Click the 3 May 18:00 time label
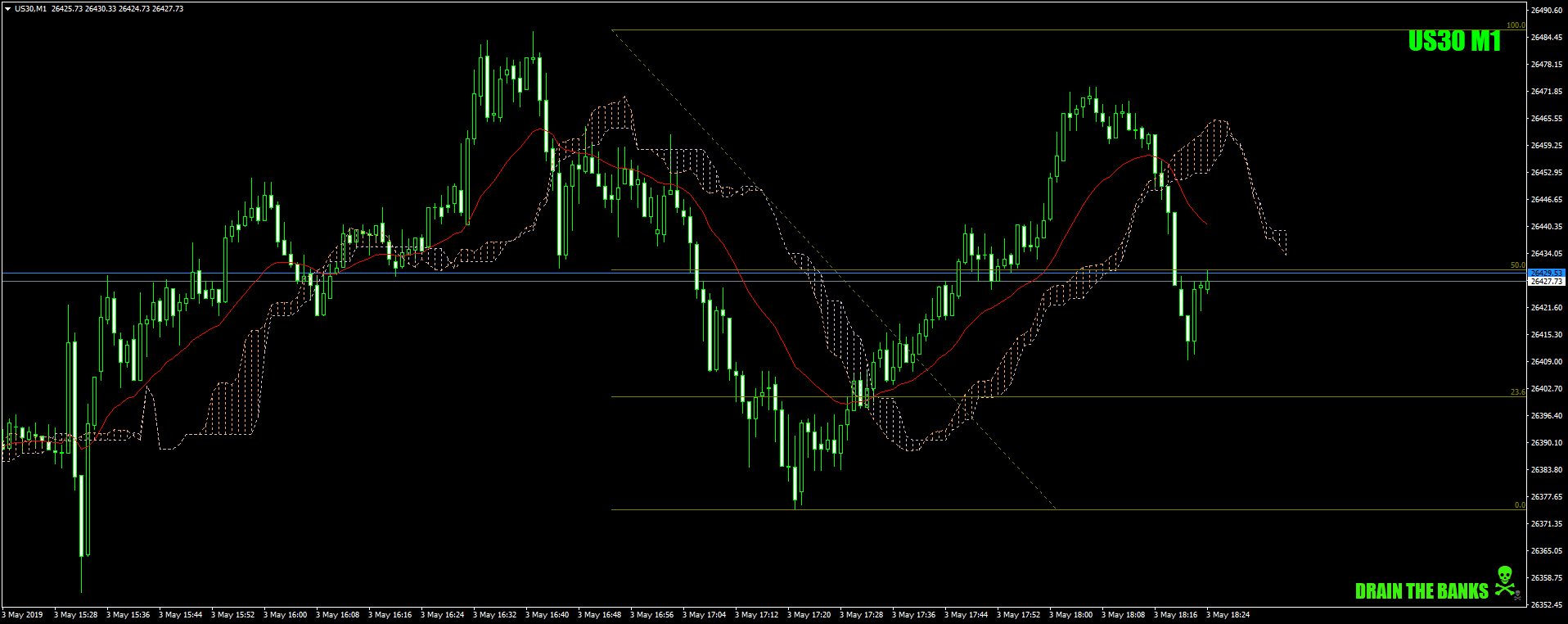Image resolution: width=1568 pixels, height=624 pixels. click(x=1071, y=615)
